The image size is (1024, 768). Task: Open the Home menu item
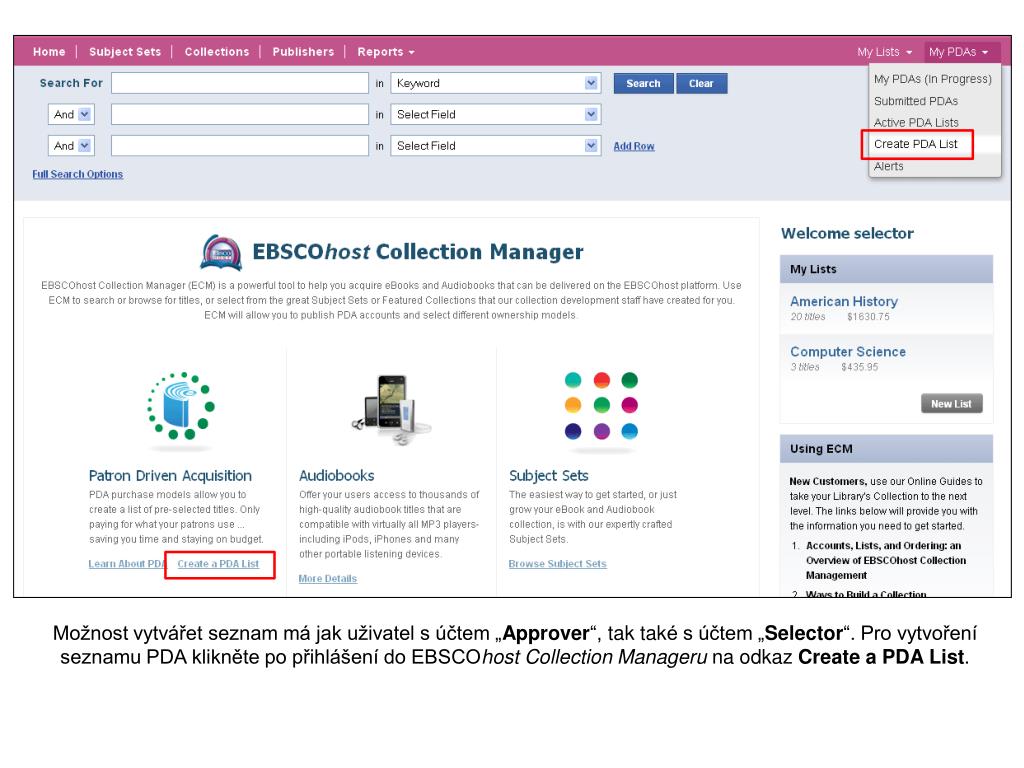(49, 52)
